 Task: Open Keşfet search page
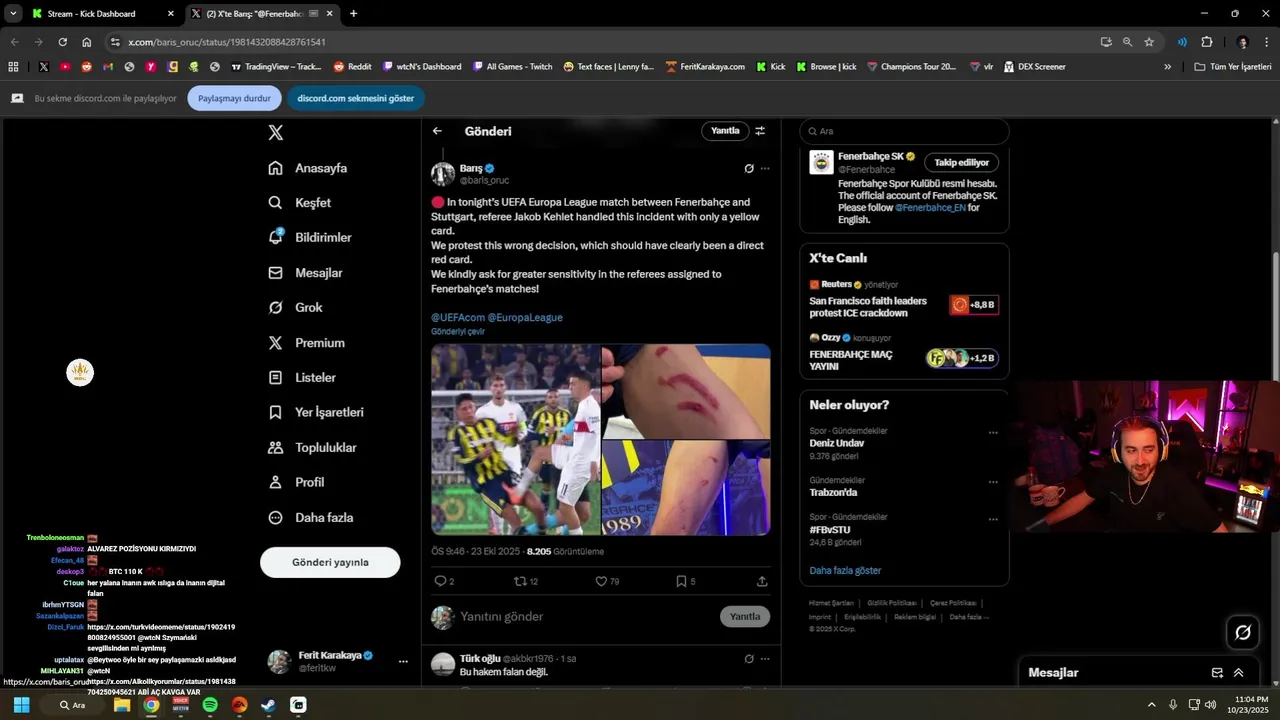pyautogui.click(x=300, y=203)
